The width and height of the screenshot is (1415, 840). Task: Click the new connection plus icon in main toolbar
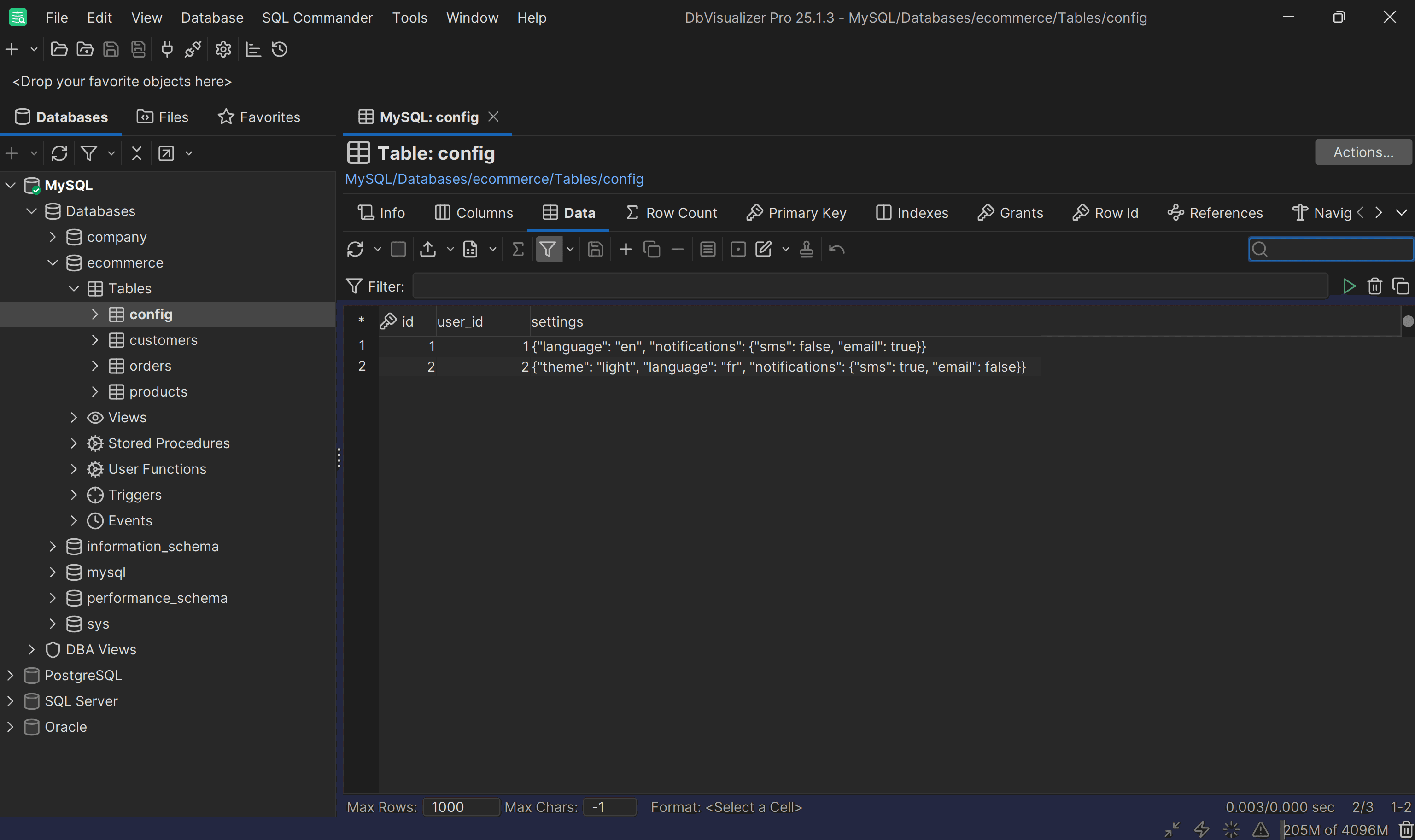tap(12, 49)
